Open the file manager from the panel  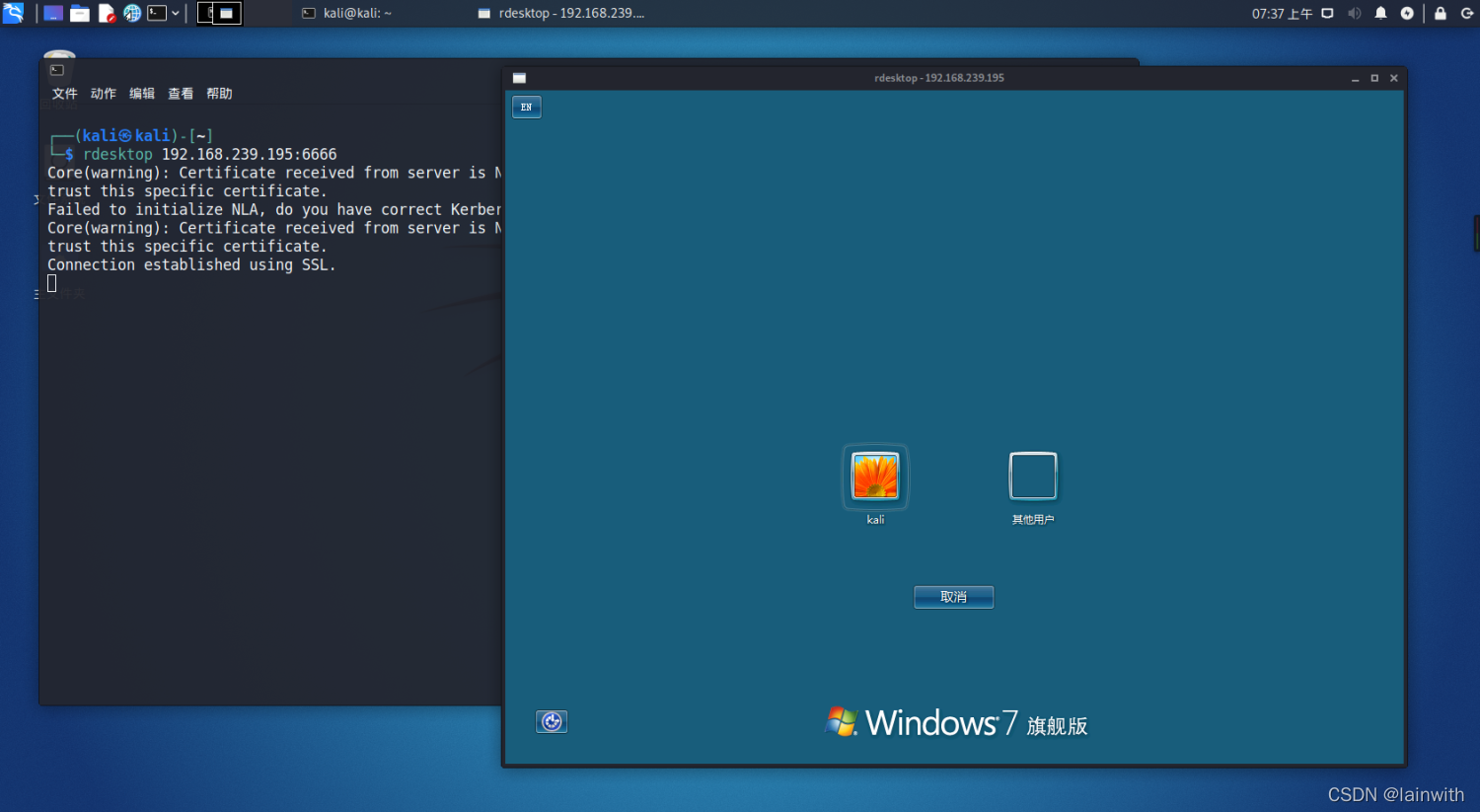[80, 14]
